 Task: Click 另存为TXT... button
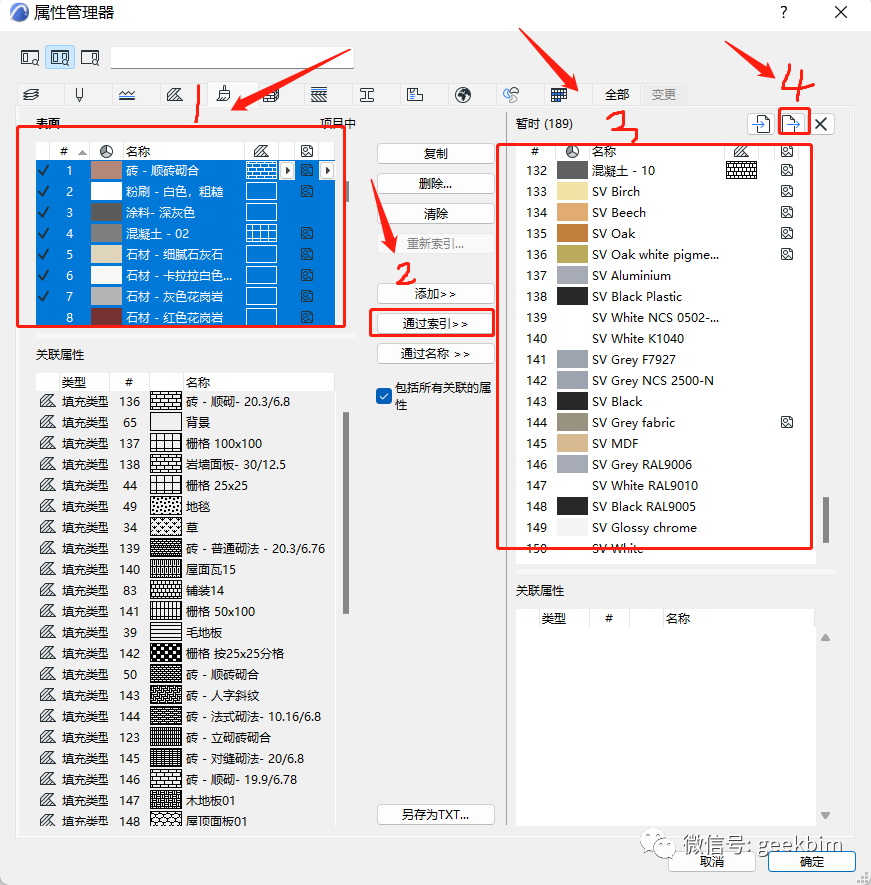click(436, 814)
